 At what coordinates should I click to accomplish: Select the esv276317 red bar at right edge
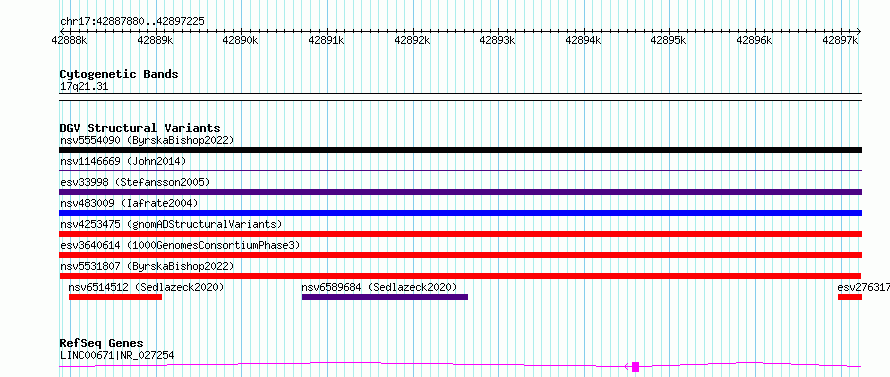[850, 297]
